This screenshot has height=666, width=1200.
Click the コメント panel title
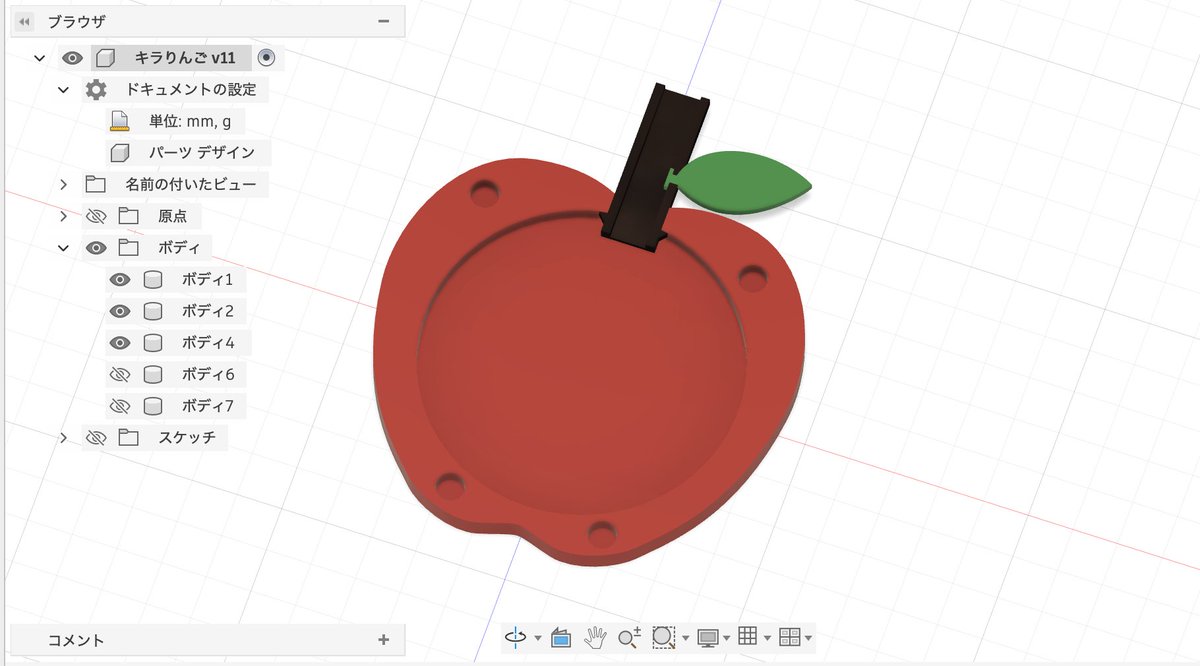click(76, 640)
